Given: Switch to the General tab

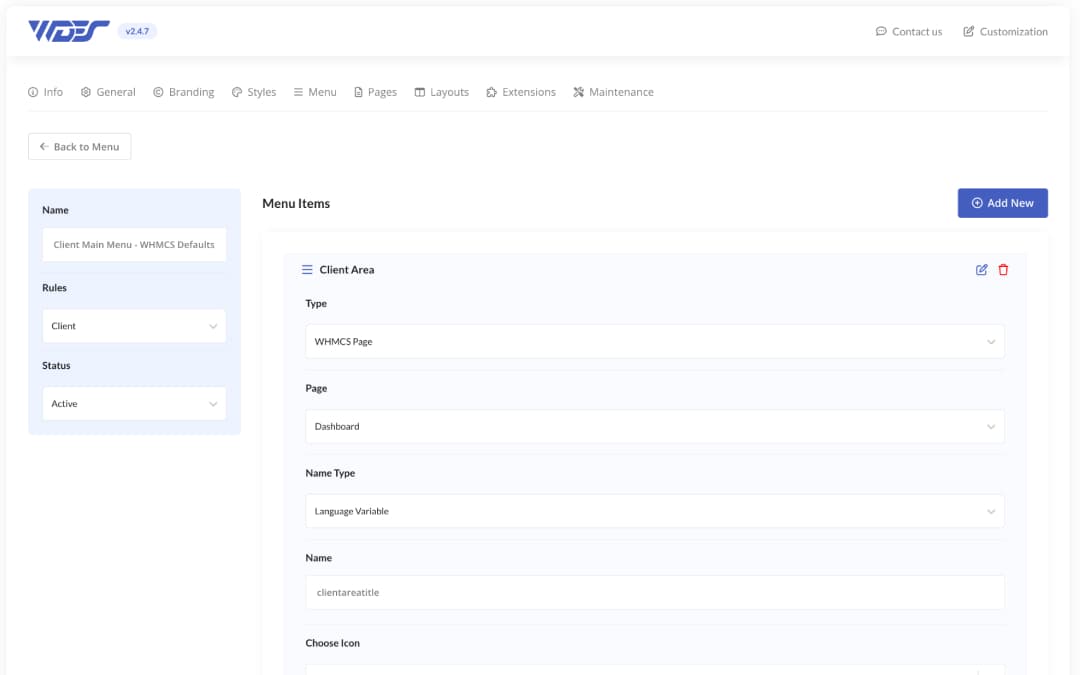Looking at the screenshot, I should tap(108, 92).
